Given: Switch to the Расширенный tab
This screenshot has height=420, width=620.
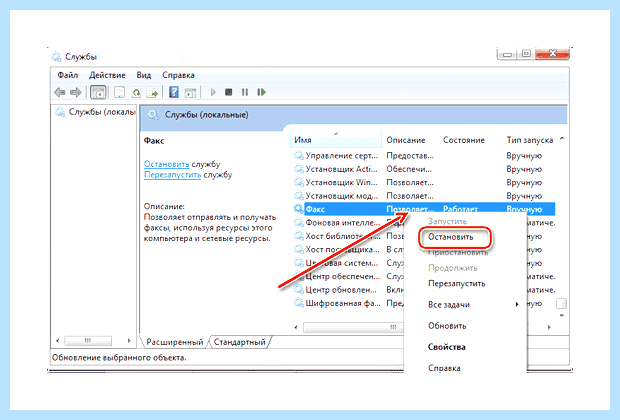Looking at the screenshot, I should click(174, 342).
